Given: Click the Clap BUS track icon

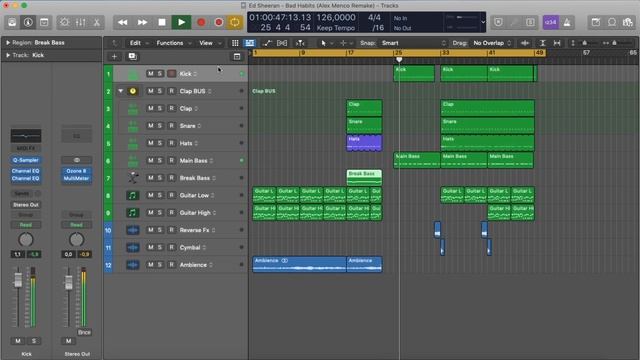Looking at the screenshot, I should pos(133,91).
